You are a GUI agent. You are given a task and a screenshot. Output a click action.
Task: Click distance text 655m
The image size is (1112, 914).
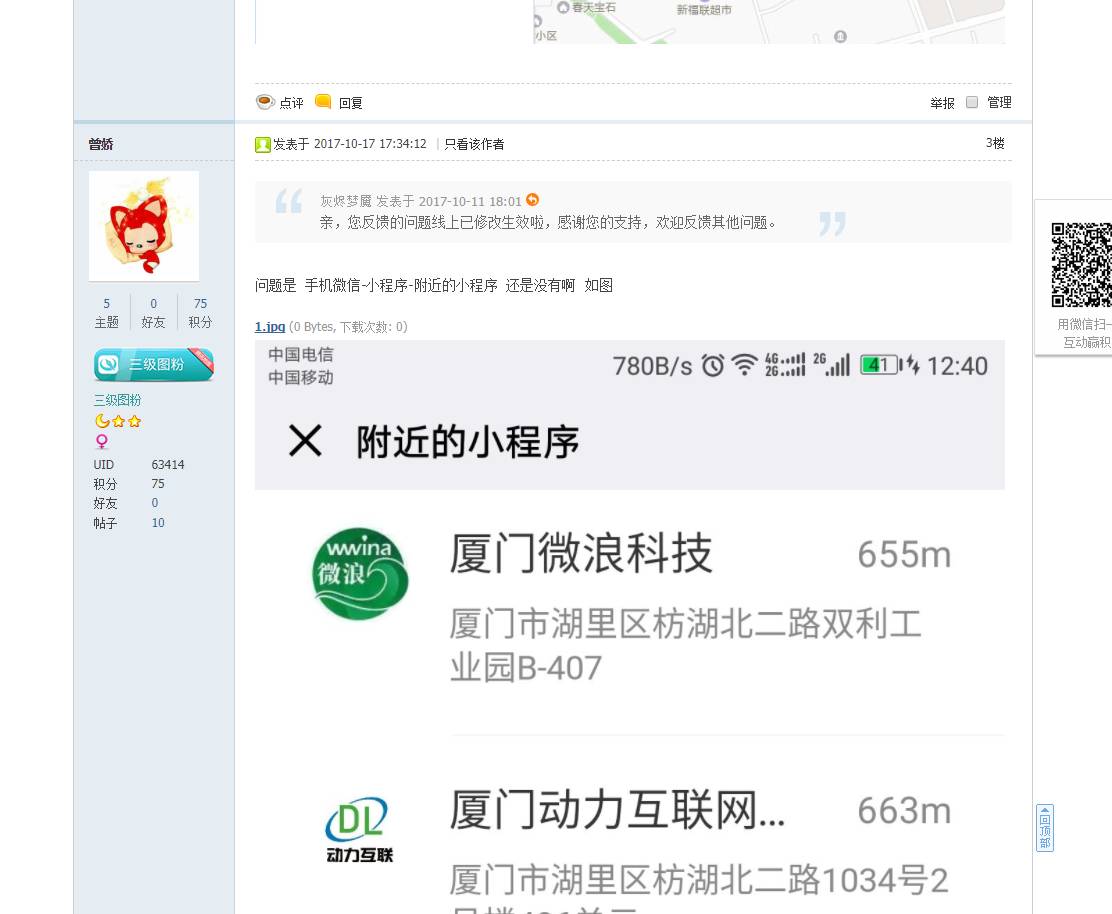904,555
